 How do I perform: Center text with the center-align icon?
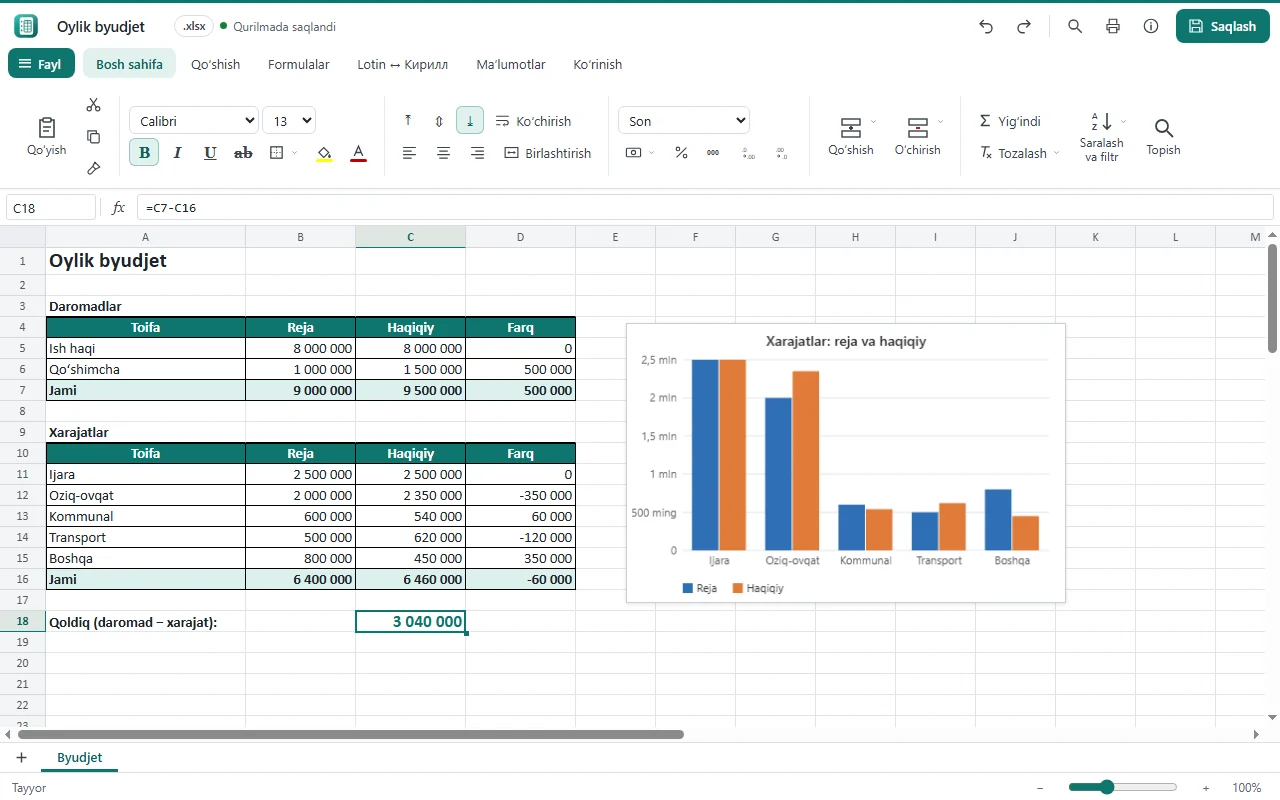[x=443, y=153]
